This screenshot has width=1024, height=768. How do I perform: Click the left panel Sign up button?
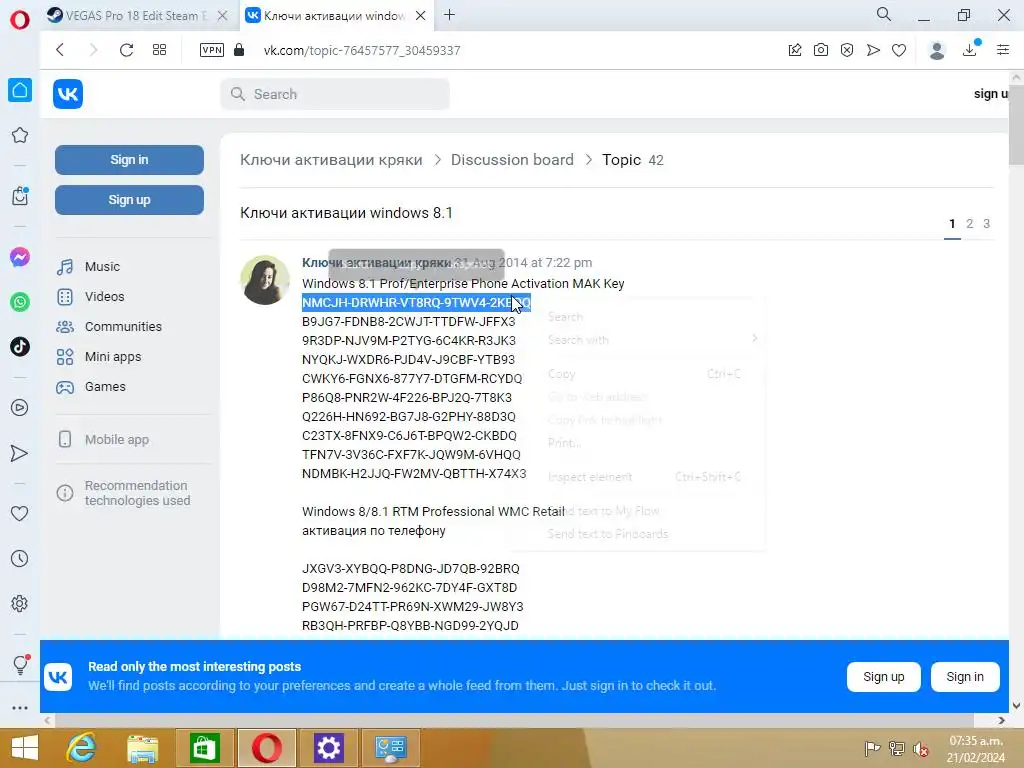click(129, 200)
